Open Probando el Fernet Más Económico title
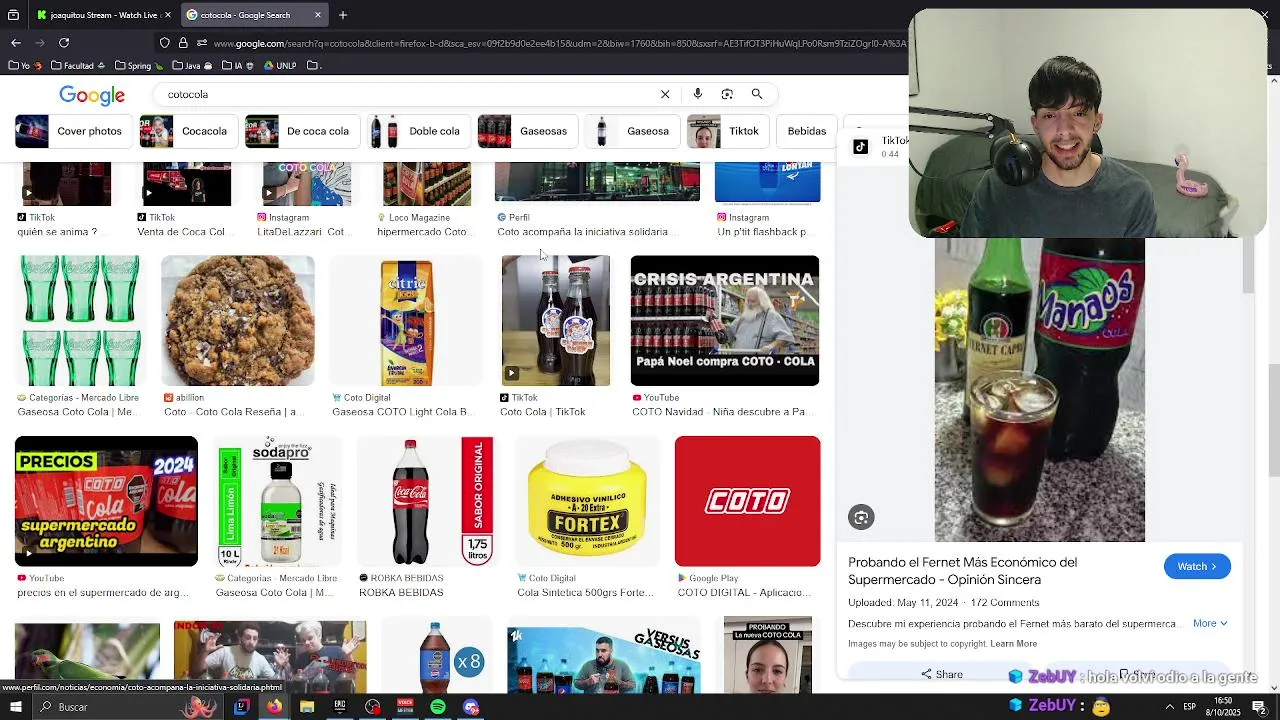 963,571
